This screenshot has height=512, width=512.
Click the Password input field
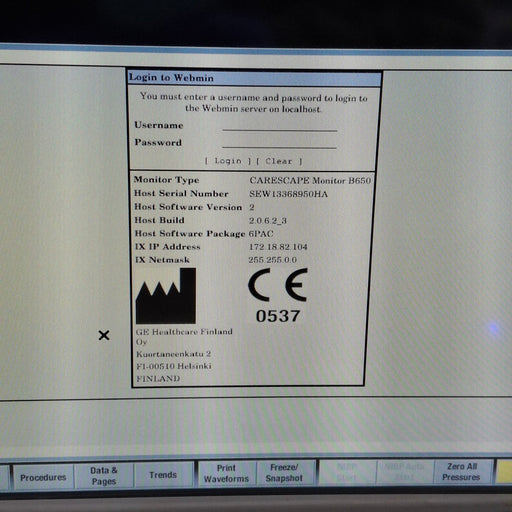click(x=279, y=143)
